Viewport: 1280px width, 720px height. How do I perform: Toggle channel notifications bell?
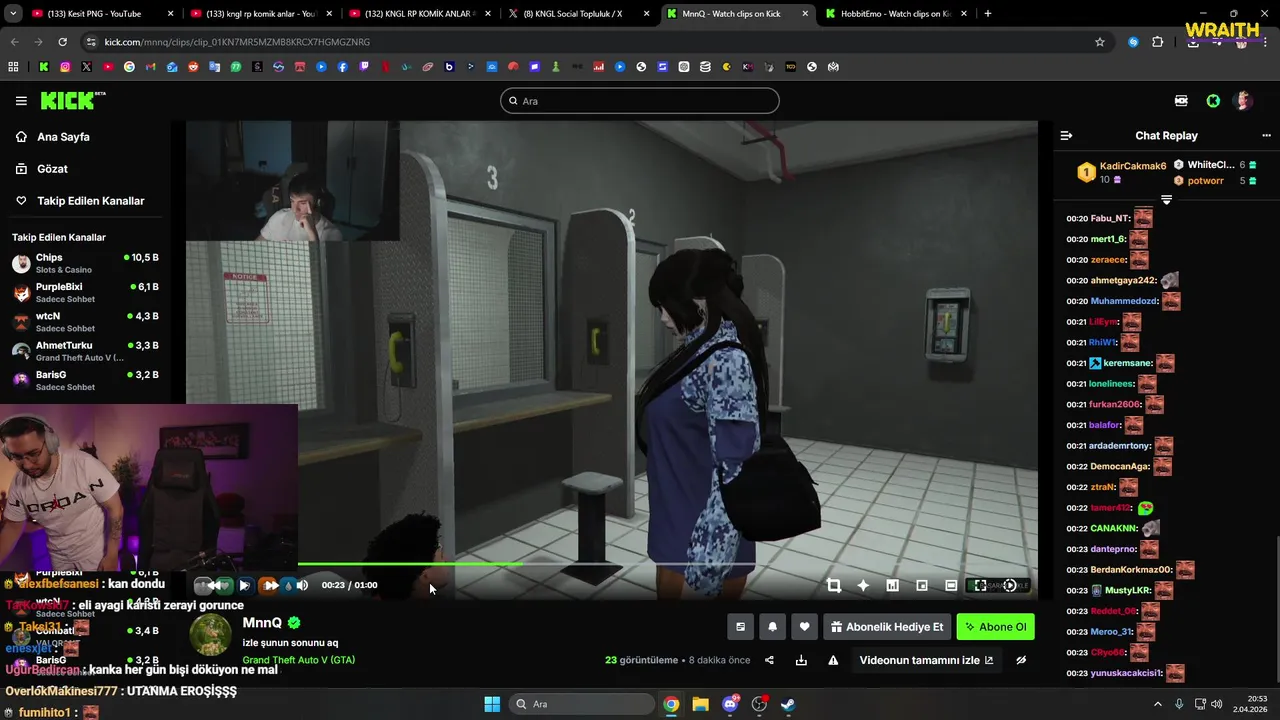coord(772,627)
